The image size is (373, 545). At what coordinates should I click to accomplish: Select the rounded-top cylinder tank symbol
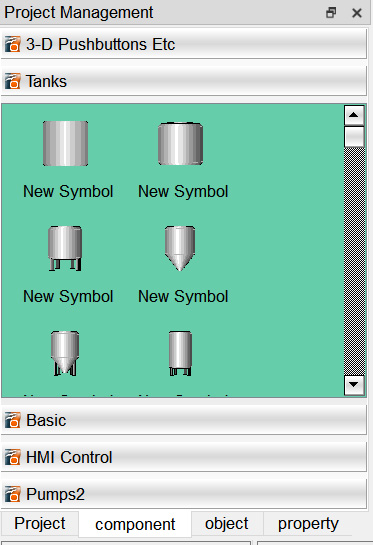pyautogui.click(x=180, y=143)
